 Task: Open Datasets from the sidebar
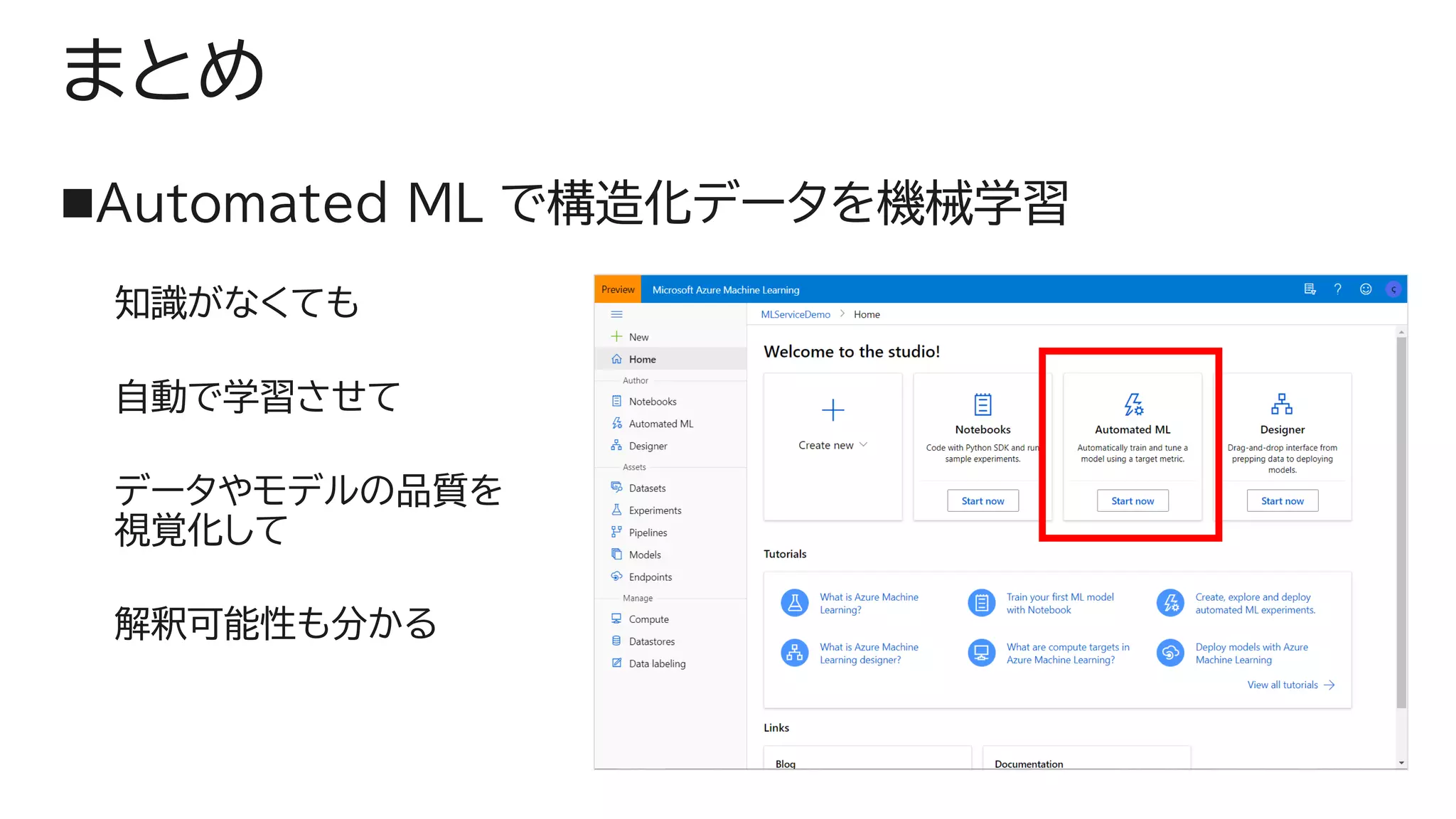[x=670, y=488]
